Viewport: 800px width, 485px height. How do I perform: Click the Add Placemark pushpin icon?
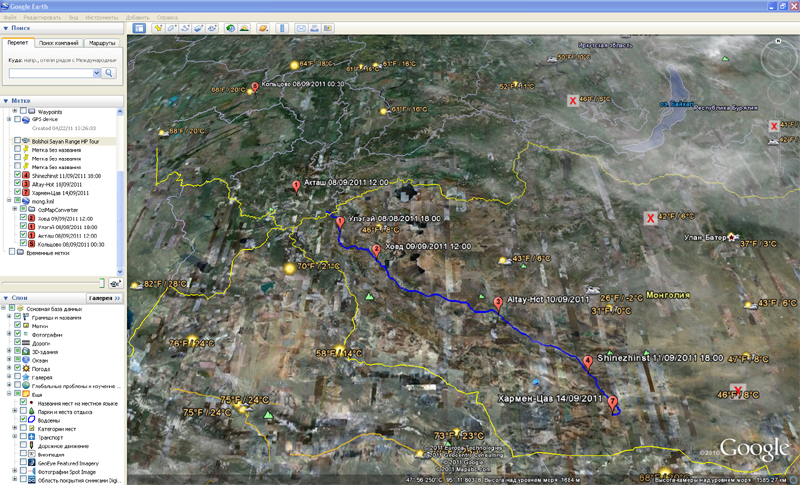click(x=158, y=28)
